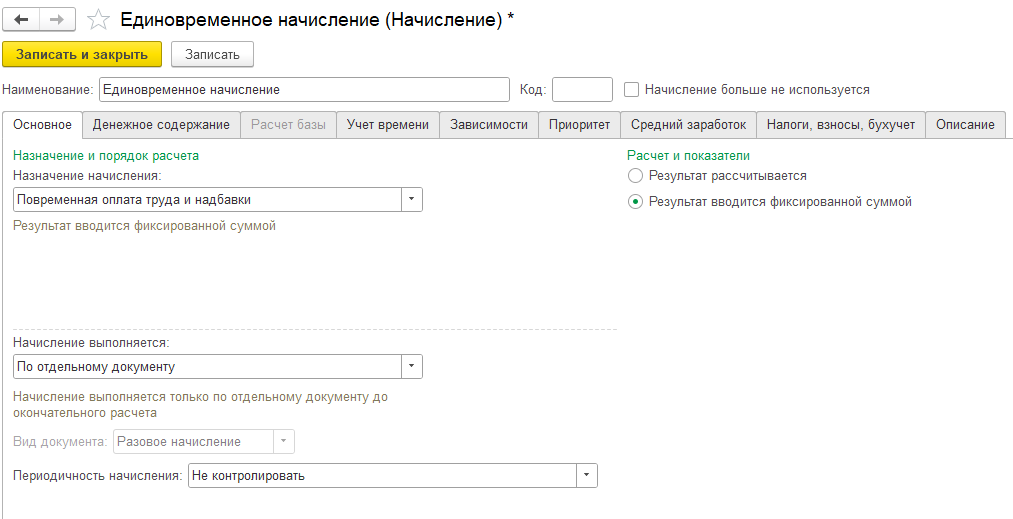Switch to the 'Зависимости' tab
The width and height of the screenshot is (1013, 519).
pyautogui.click(x=489, y=125)
